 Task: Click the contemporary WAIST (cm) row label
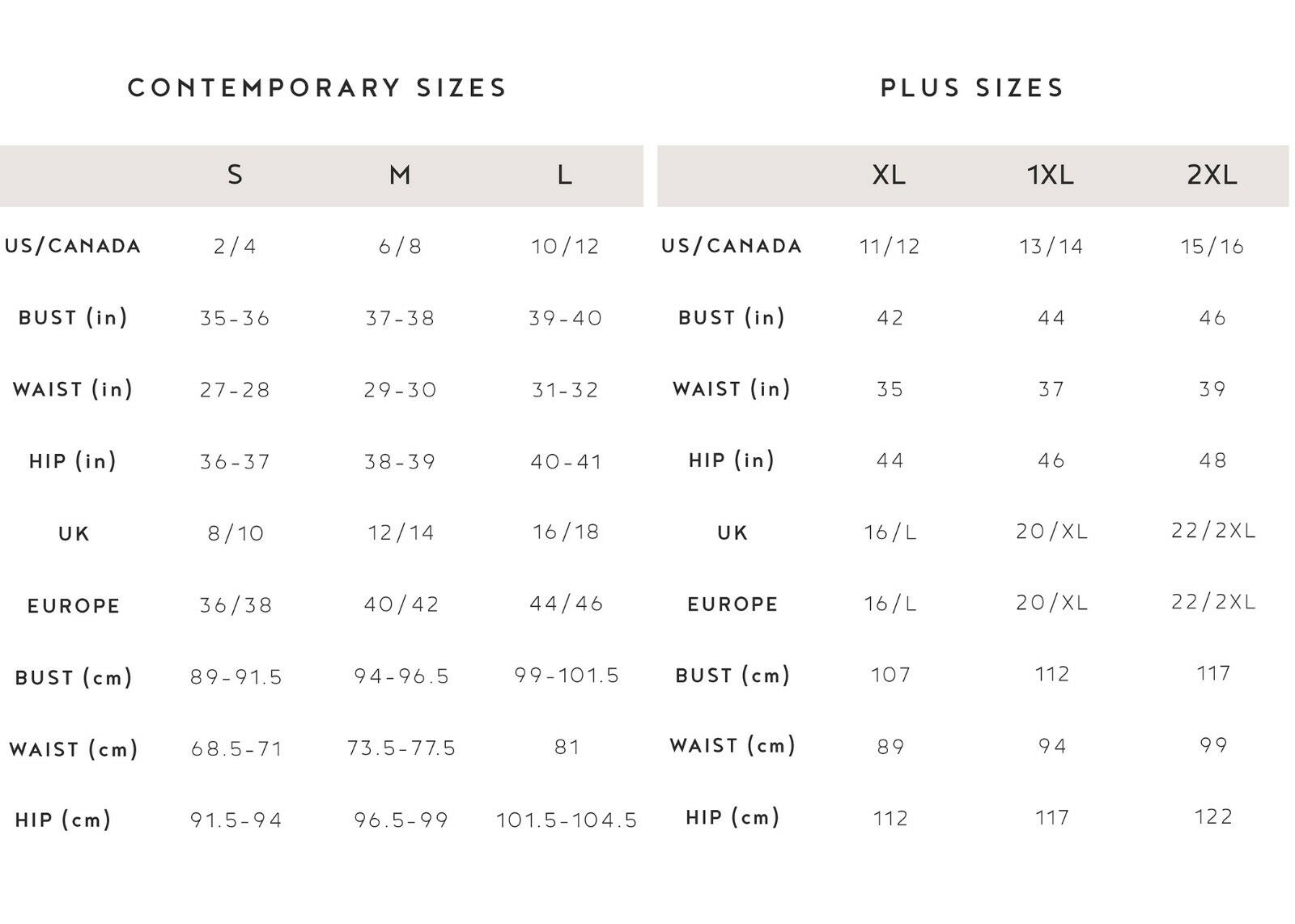tap(74, 749)
